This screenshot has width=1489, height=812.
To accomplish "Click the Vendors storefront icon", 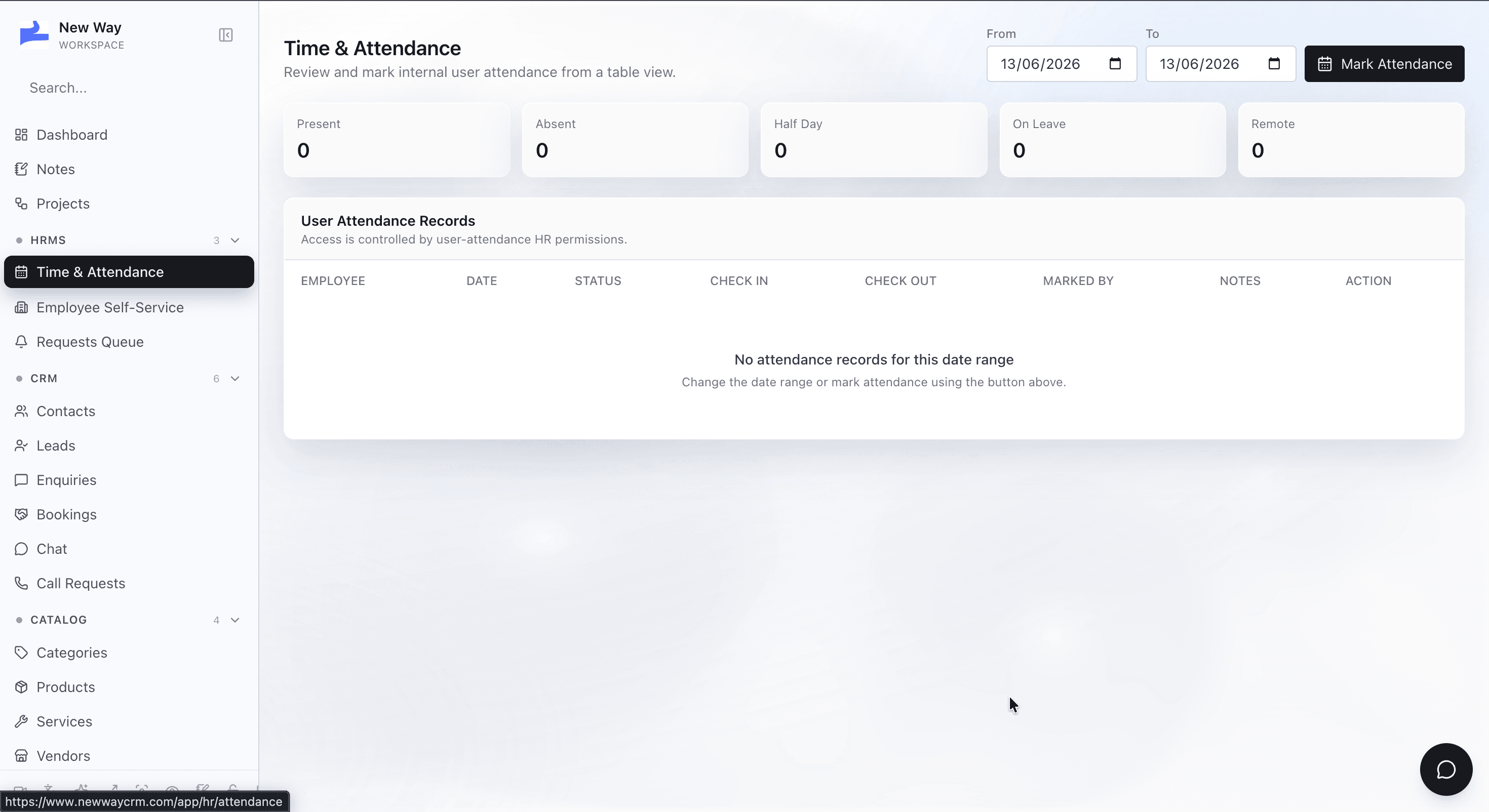I will click(x=21, y=756).
